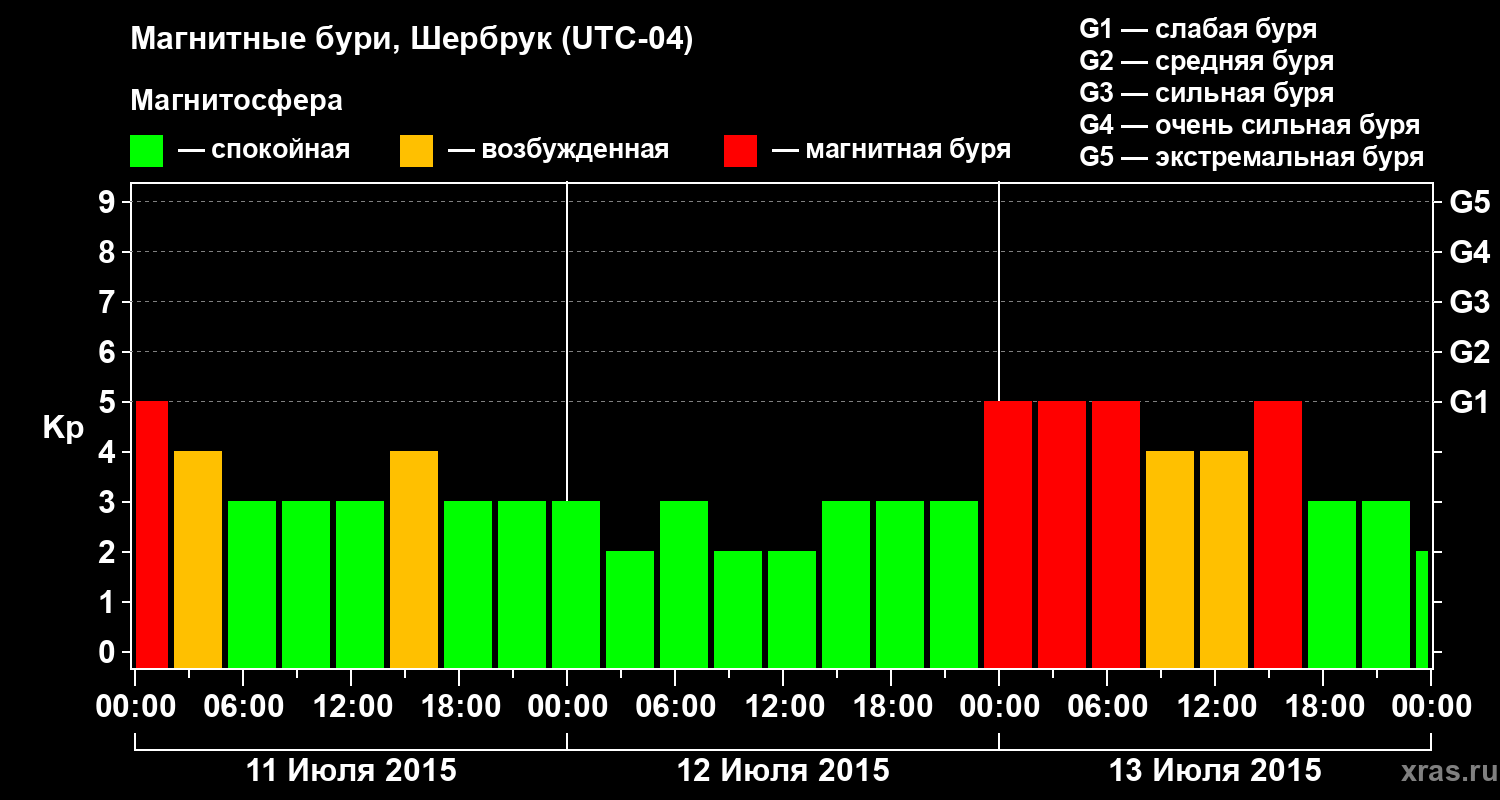Click the red bar starting 06:00 on 13 Июля
This screenshot has height=800, width=1500.
point(1116,534)
